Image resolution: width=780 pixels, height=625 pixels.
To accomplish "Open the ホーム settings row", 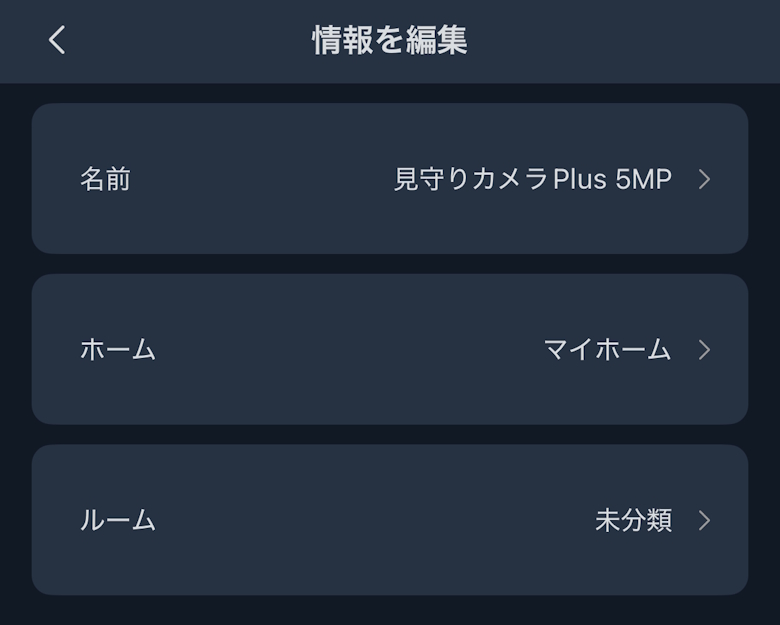I will coord(390,349).
